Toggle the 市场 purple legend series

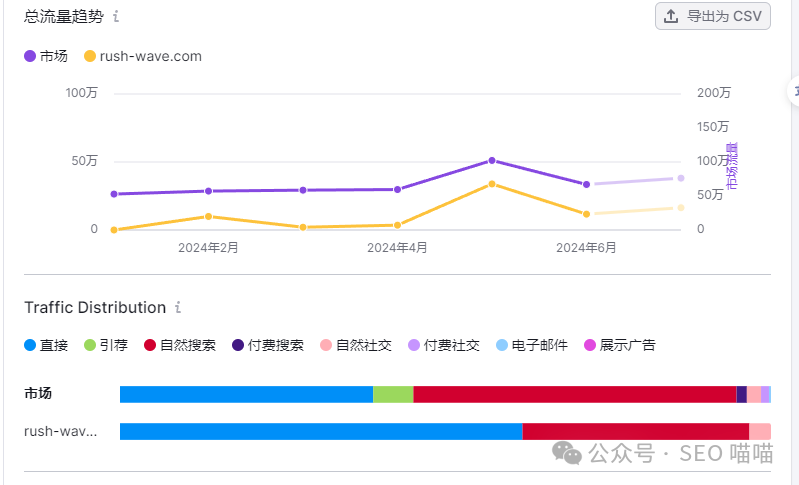coord(46,56)
